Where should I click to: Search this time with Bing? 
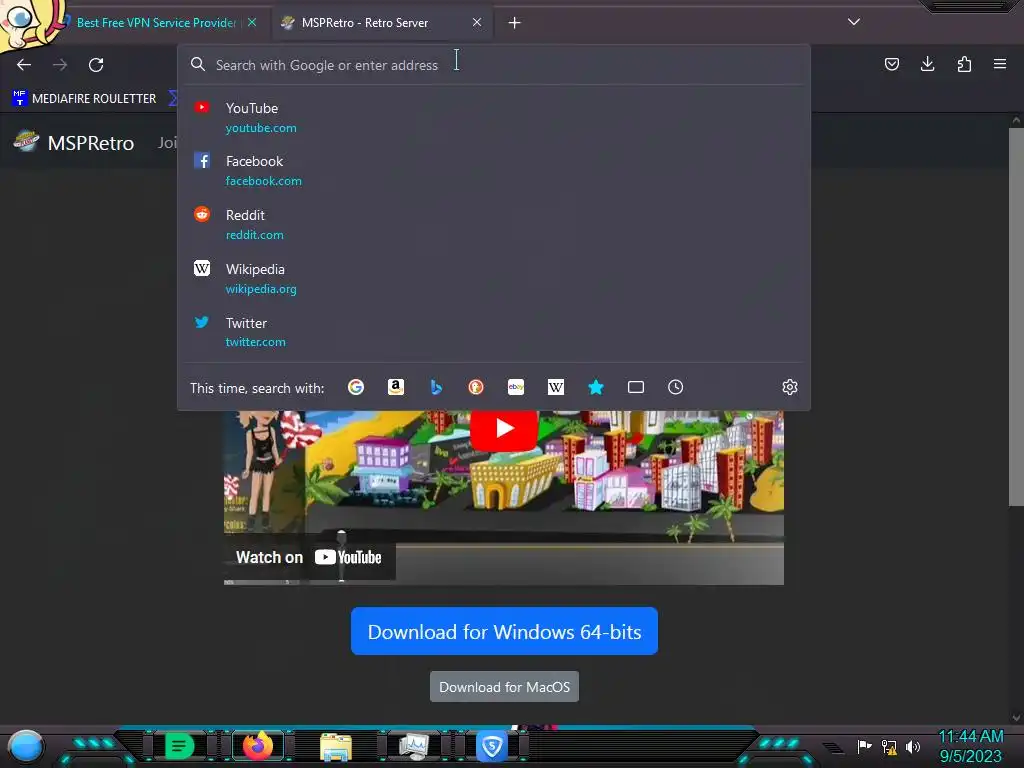(x=436, y=387)
